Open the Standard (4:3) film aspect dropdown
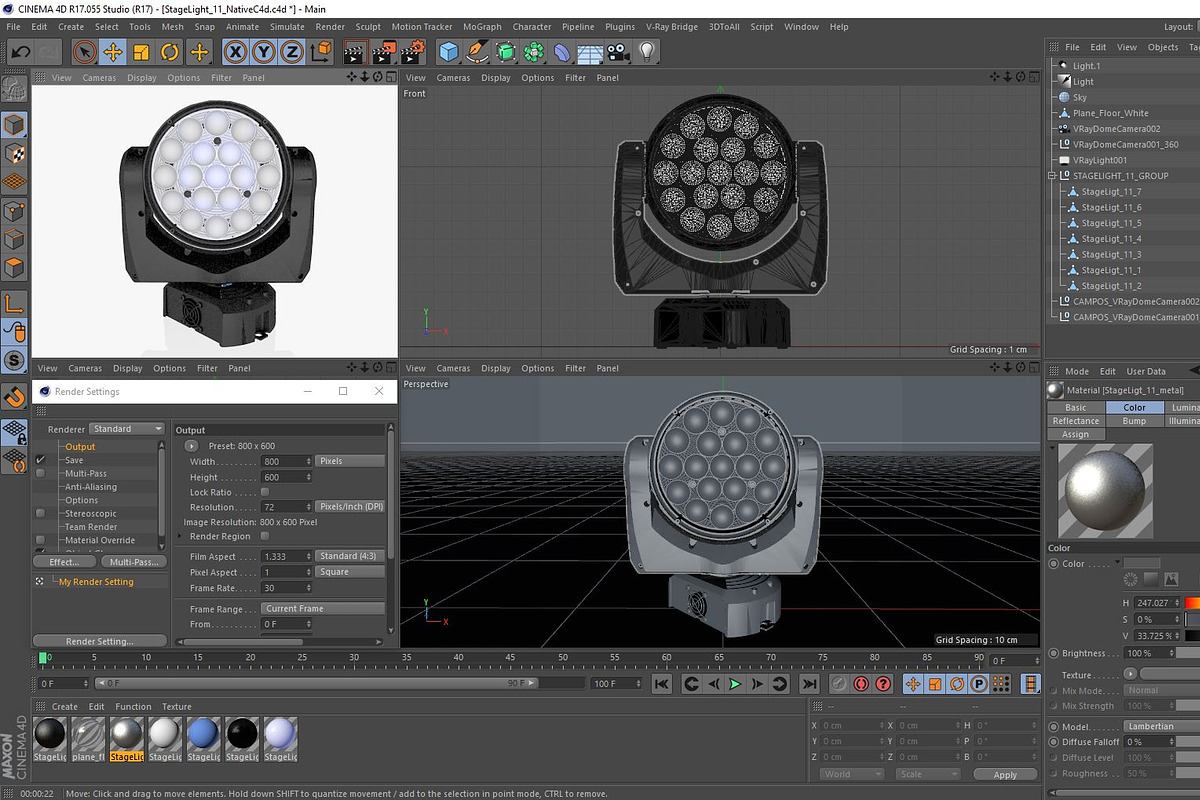1200x800 pixels. (350, 556)
